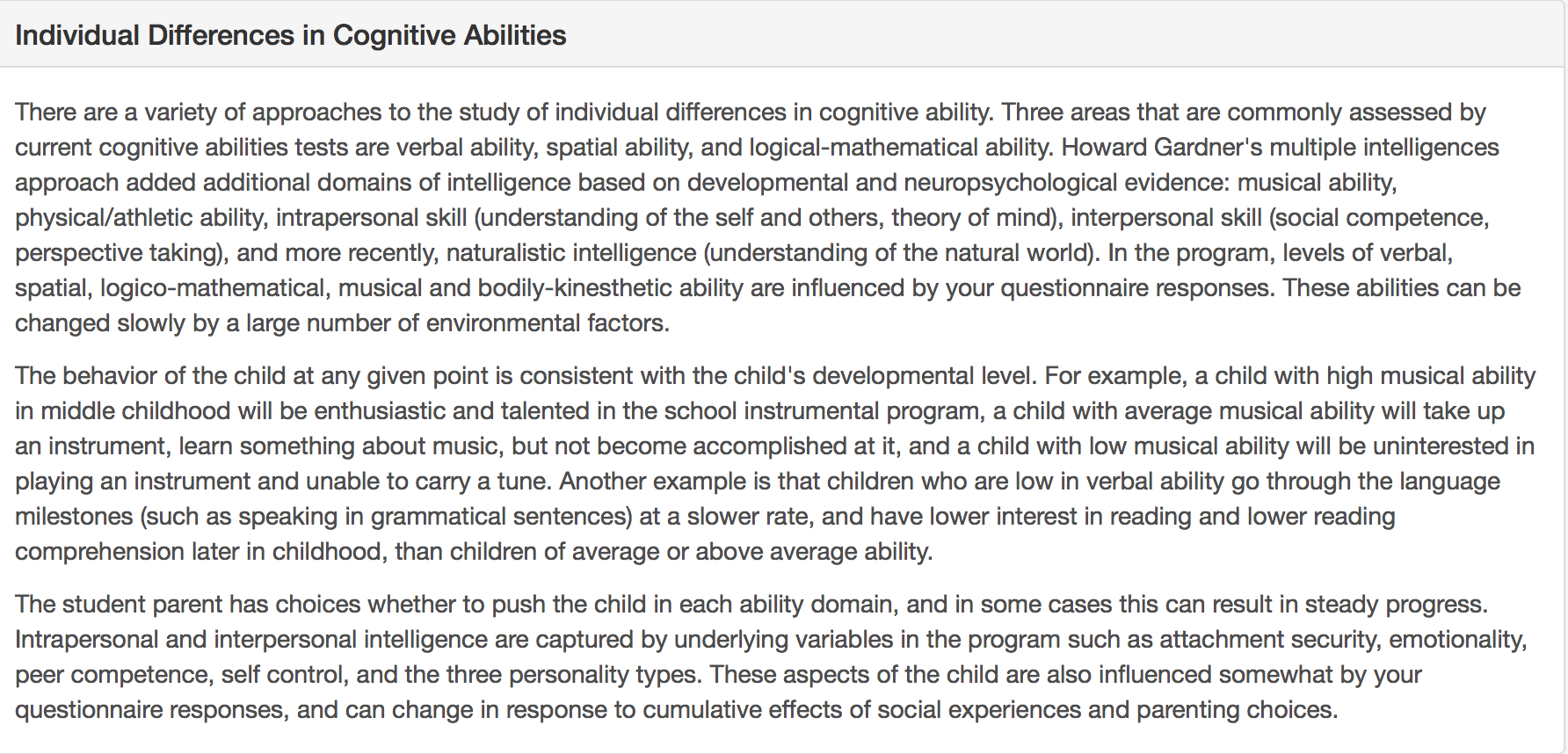Click the words naturalistic intelligence
This screenshot has height=754, width=1568.
pos(571,252)
